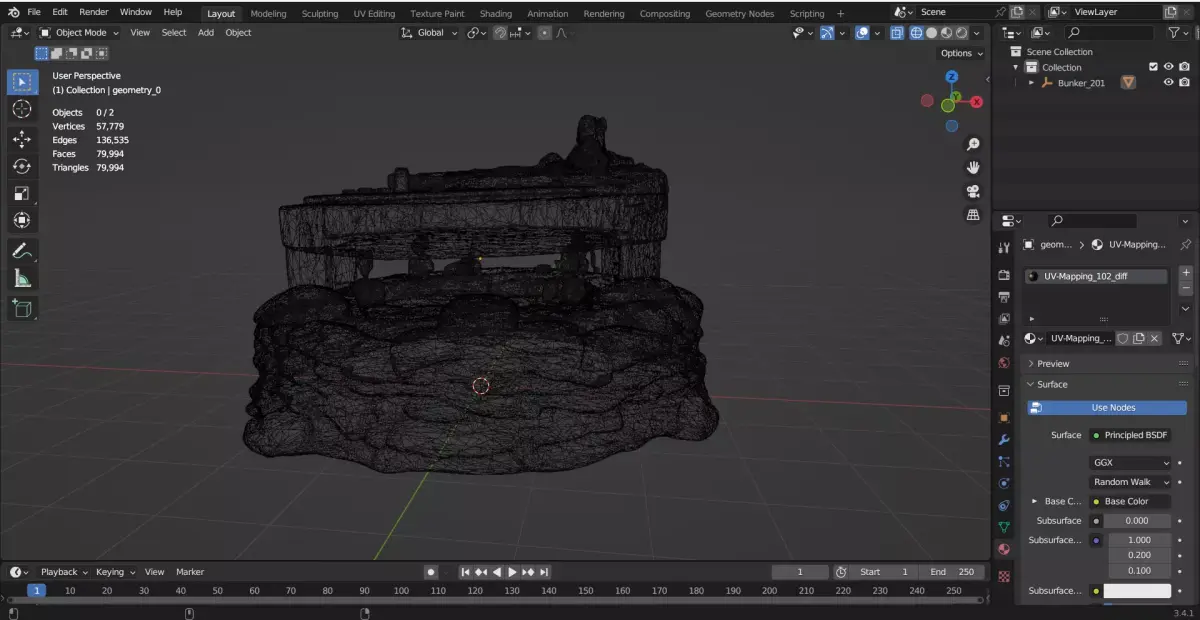This screenshot has height=620, width=1200.
Task: Hide Bunker_201 in viewport with eye icon
Action: point(1168,83)
